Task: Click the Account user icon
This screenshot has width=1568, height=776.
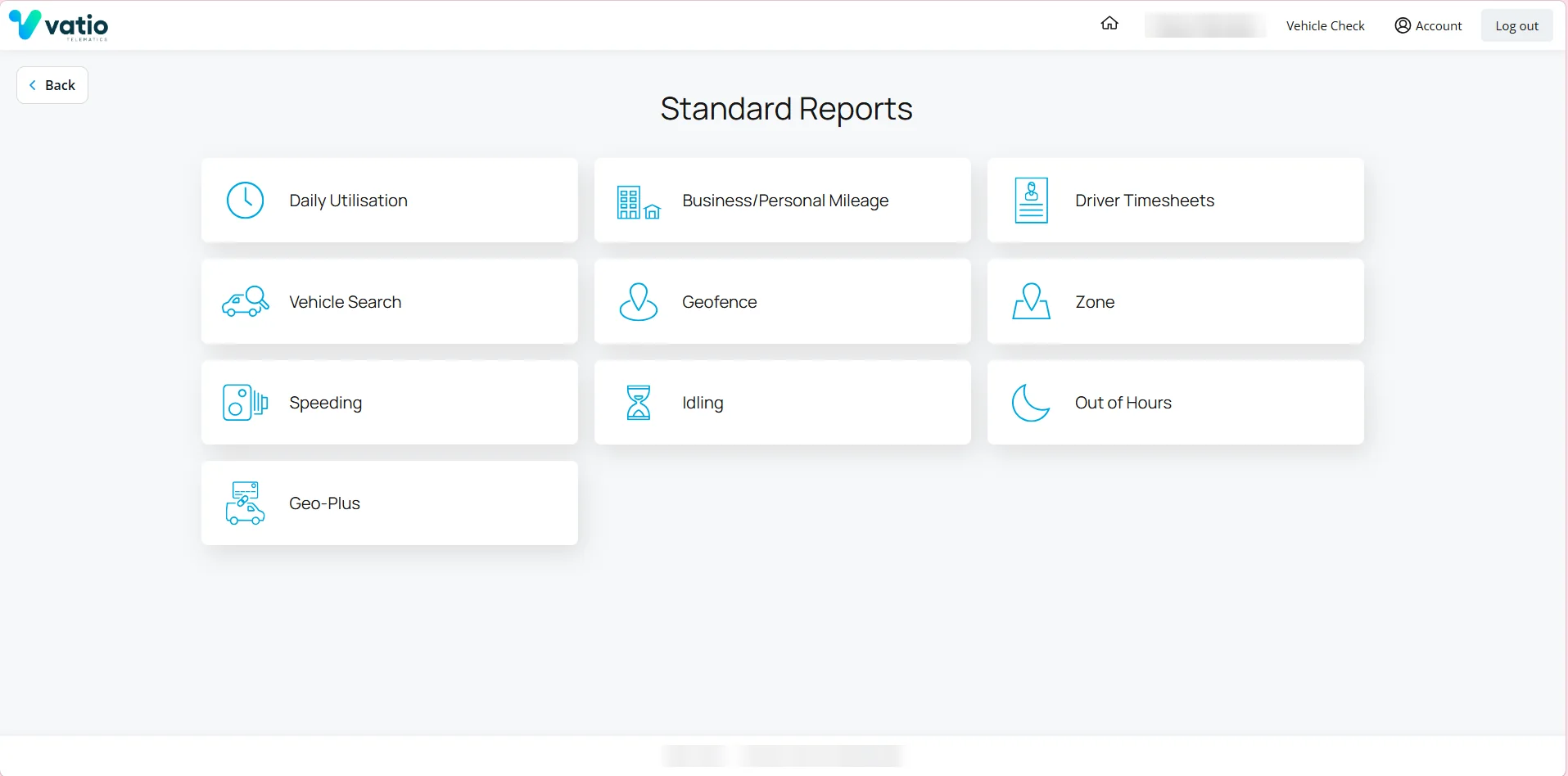Action: (1403, 25)
